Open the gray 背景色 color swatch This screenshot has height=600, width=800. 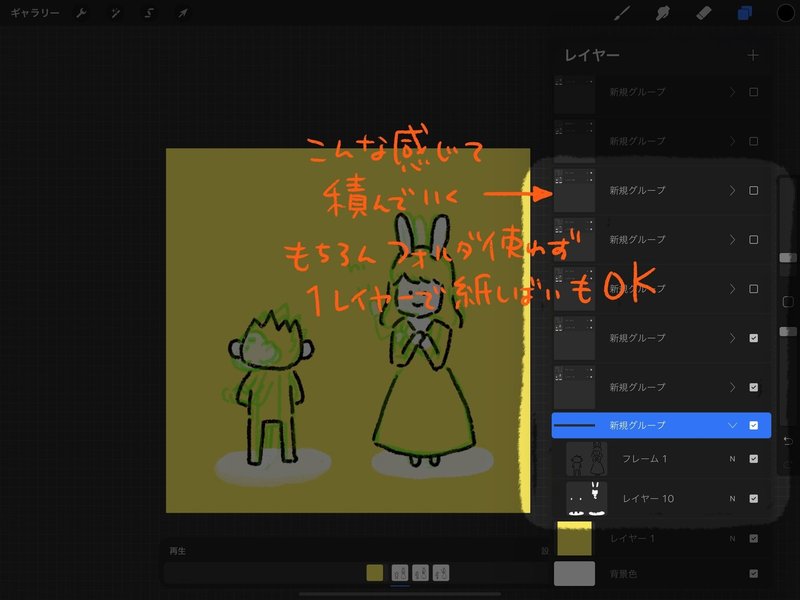(574, 573)
